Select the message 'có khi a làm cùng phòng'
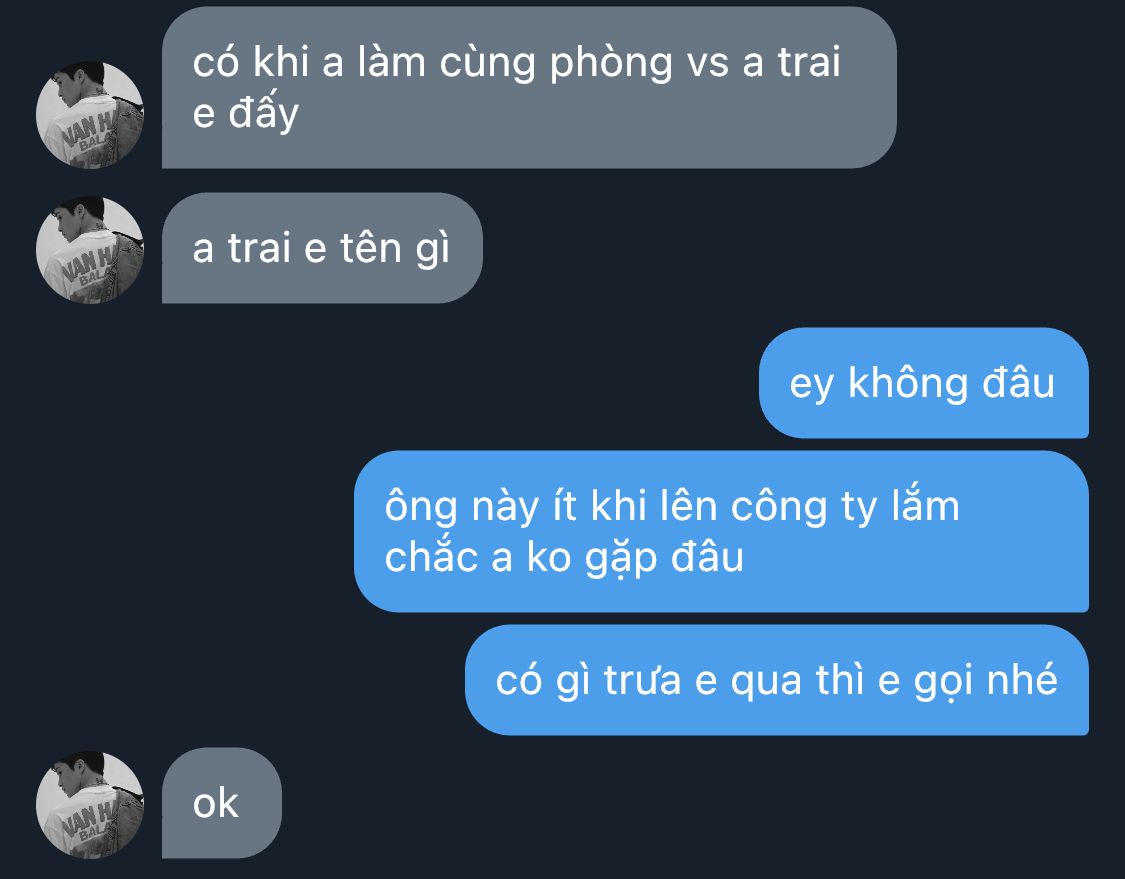Screen dimensions: 1125x879 529,88
